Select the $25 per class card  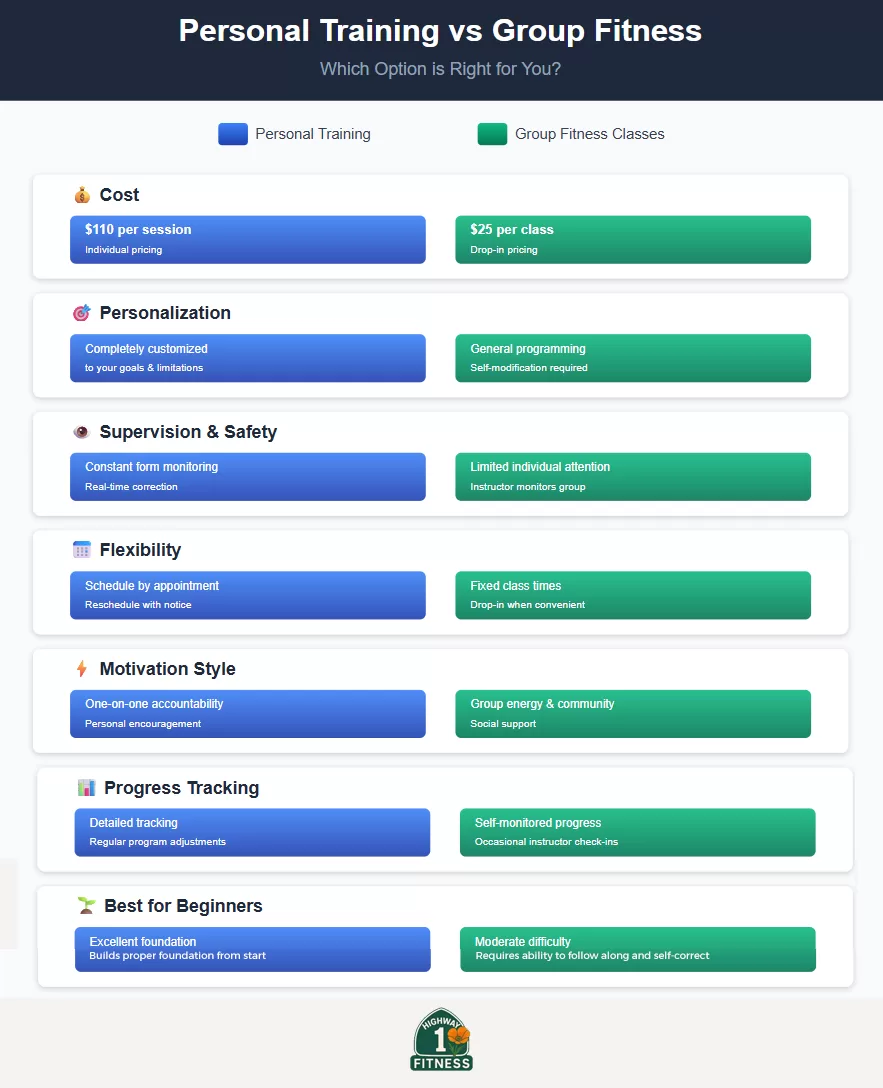pos(632,239)
